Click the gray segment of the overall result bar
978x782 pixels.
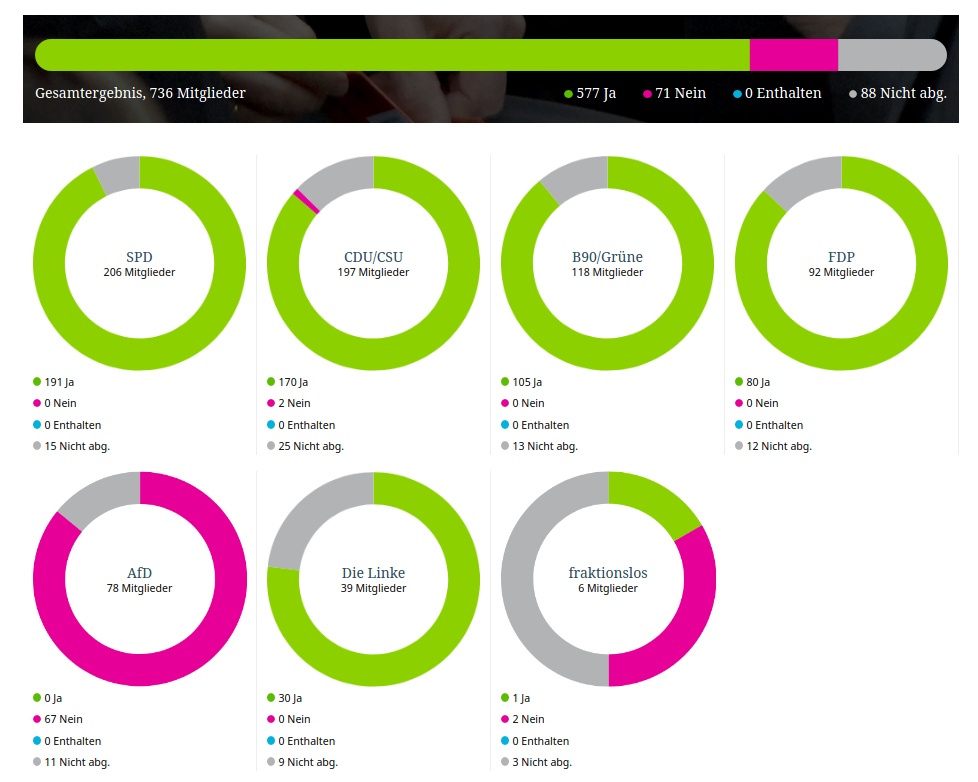892,55
